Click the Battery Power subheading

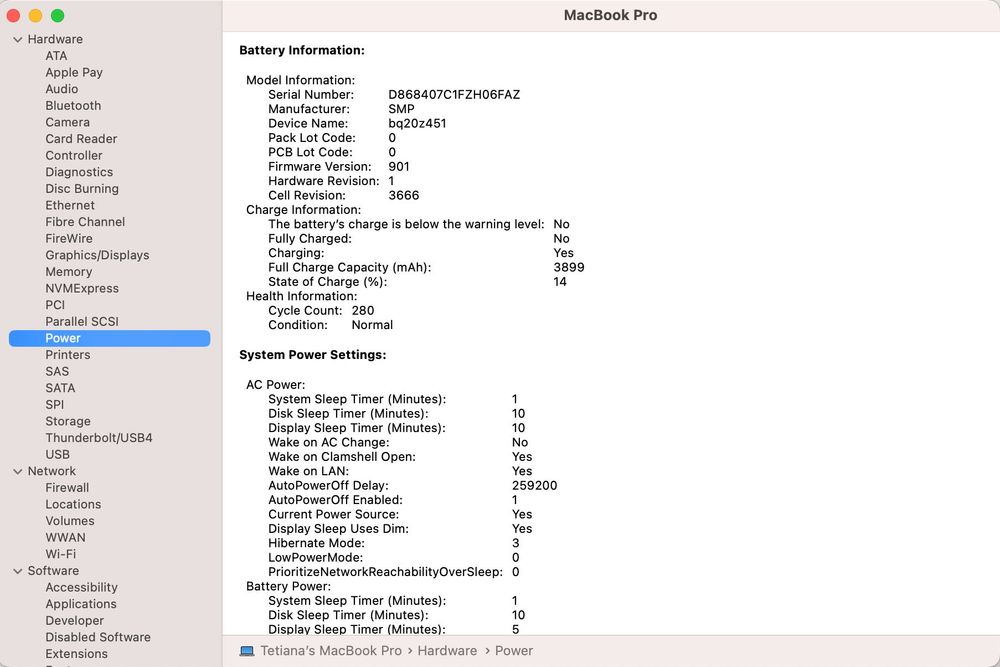[x=288, y=587]
